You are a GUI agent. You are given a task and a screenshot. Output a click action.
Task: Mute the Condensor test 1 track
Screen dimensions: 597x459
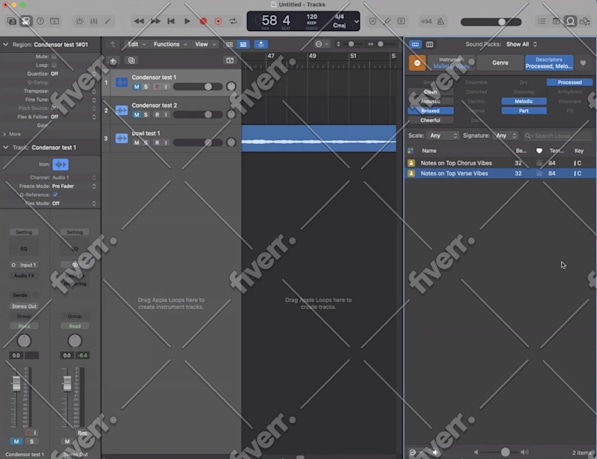136,87
